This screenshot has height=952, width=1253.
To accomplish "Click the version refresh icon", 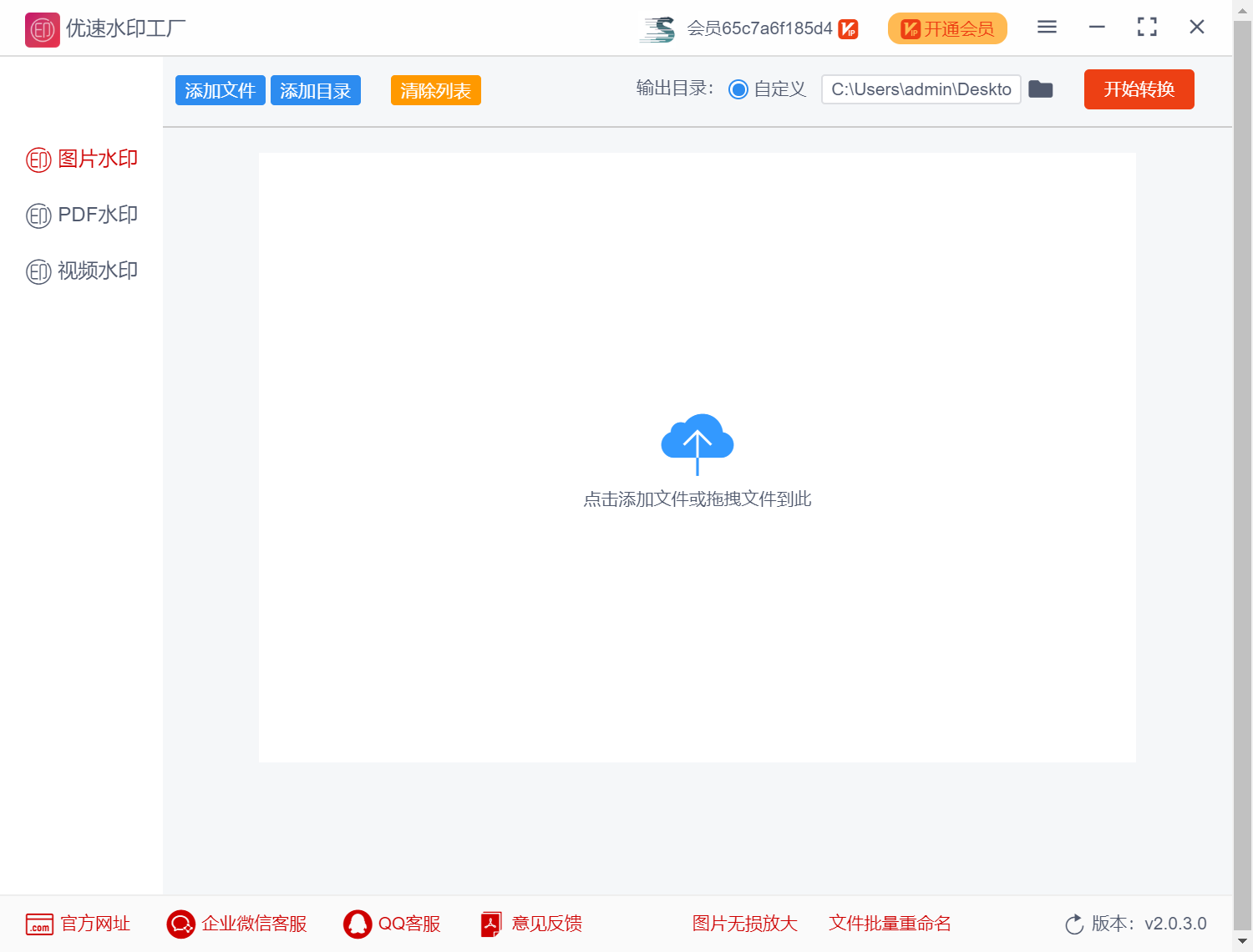I will tap(1074, 924).
